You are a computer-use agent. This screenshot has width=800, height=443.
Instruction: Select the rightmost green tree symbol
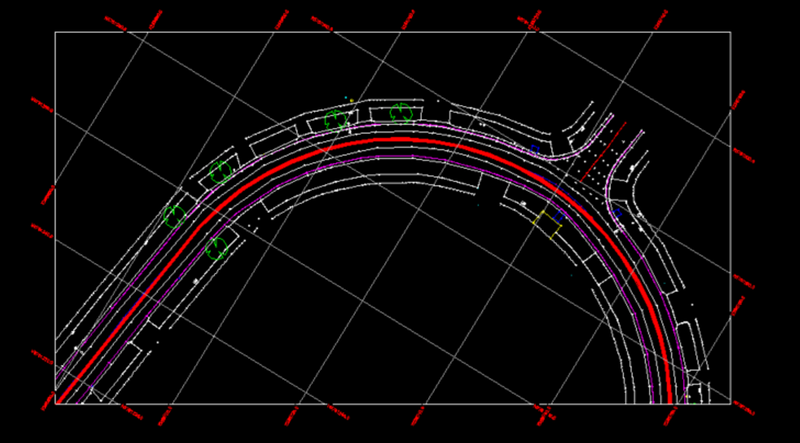click(401, 113)
